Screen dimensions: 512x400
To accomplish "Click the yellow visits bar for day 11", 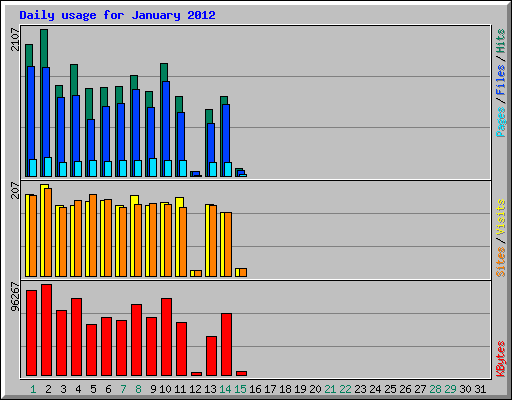I will coord(178,237).
